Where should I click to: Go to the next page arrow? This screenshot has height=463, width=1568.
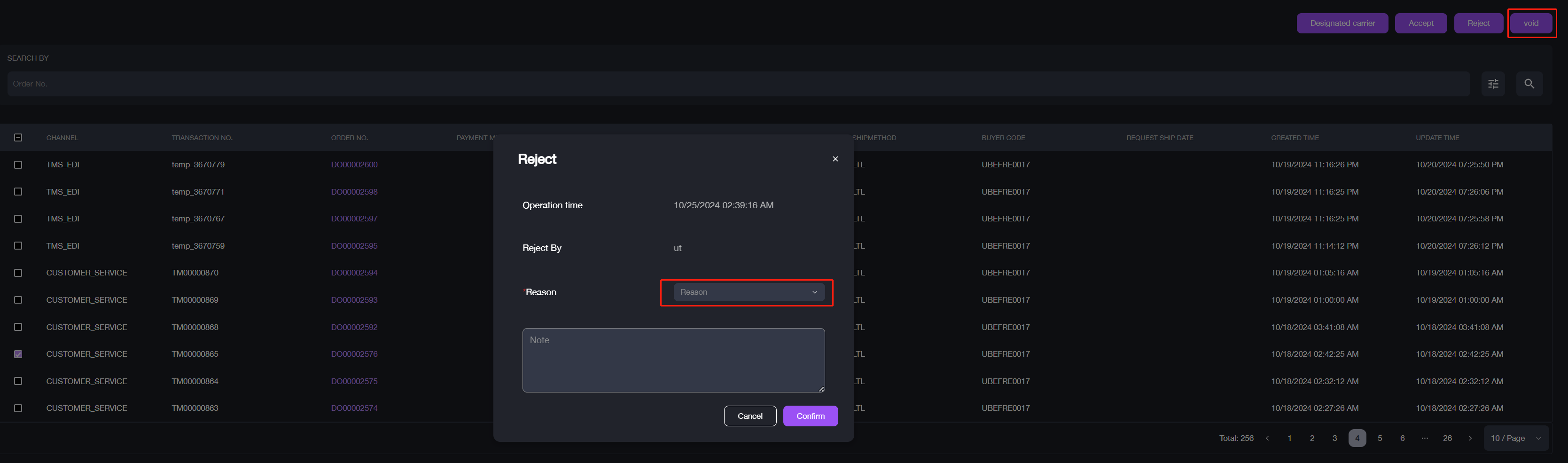coord(1470,438)
